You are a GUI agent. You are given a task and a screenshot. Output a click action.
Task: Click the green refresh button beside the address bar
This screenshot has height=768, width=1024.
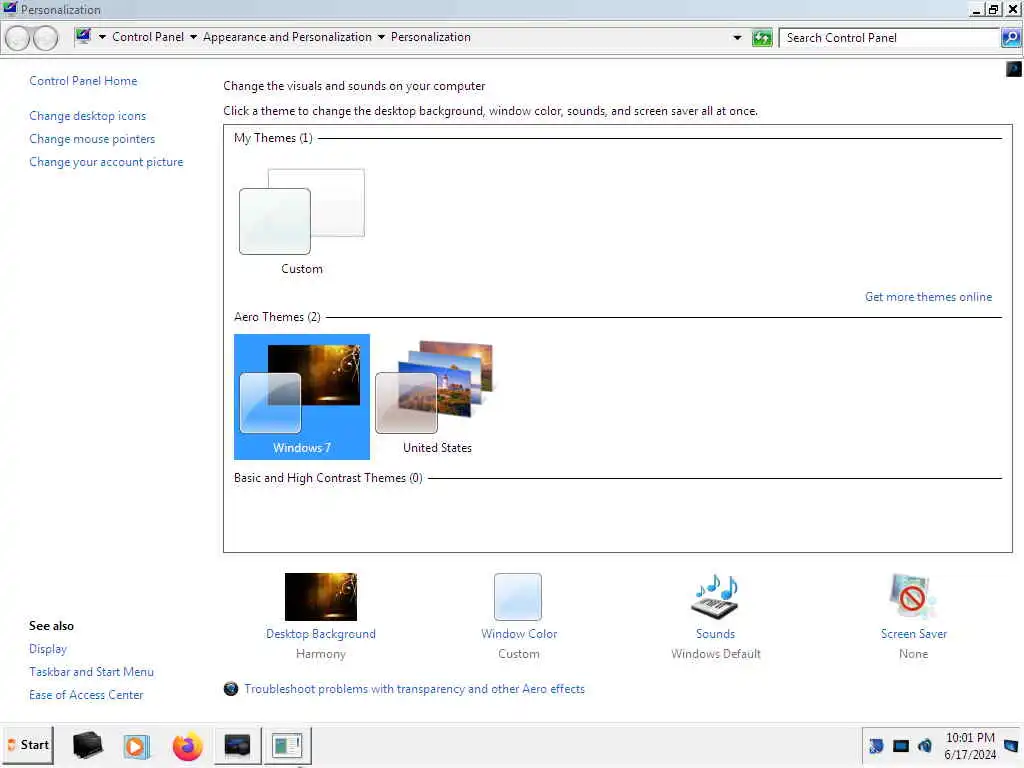(x=761, y=38)
